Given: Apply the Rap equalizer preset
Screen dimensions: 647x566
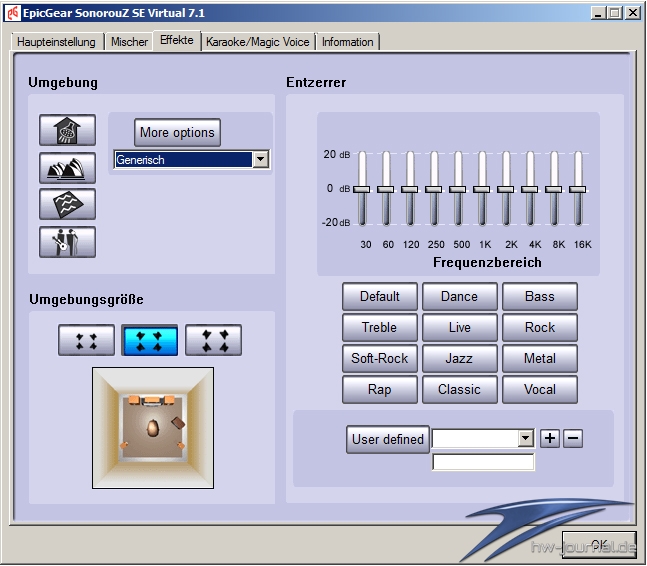Looking at the screenshot, I should tap(380, 389).
